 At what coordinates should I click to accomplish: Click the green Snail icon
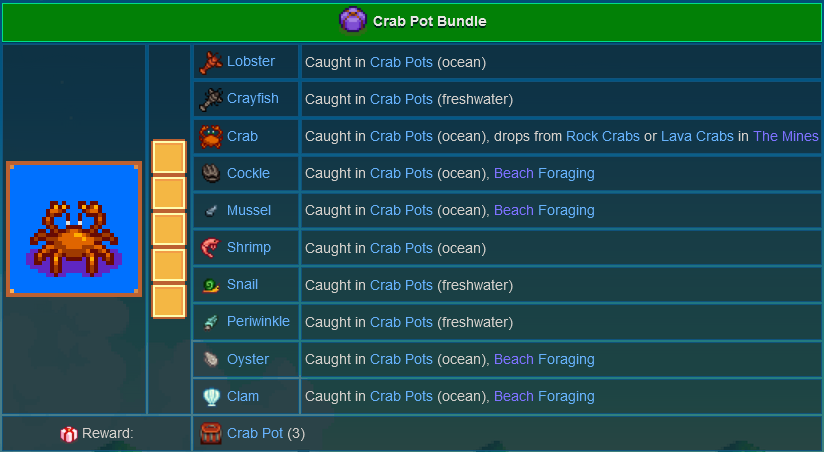coord(210,285)
